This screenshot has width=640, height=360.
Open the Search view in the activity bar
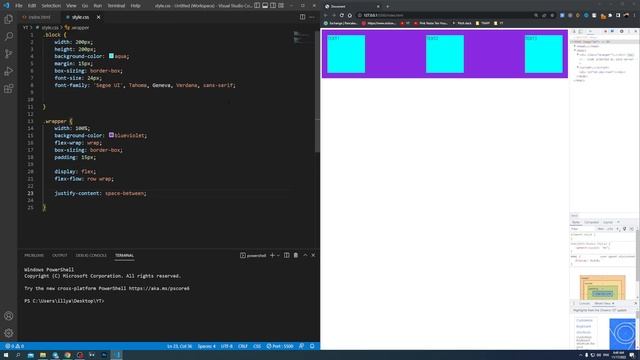[x=9, y=37]
